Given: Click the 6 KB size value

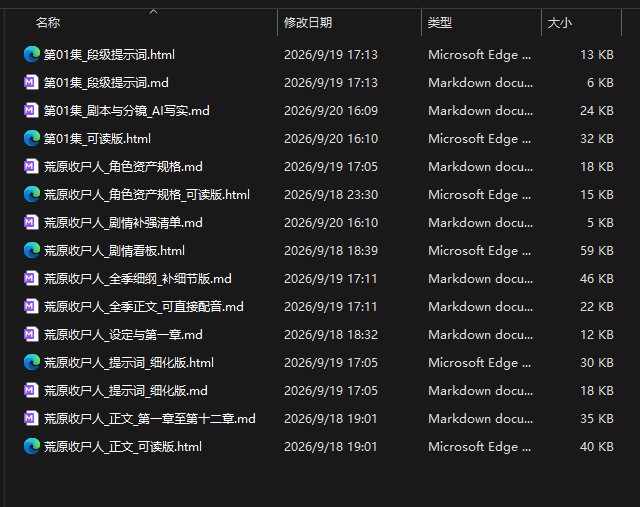Looking at the screenshot, I should click(x=600, y=82).
